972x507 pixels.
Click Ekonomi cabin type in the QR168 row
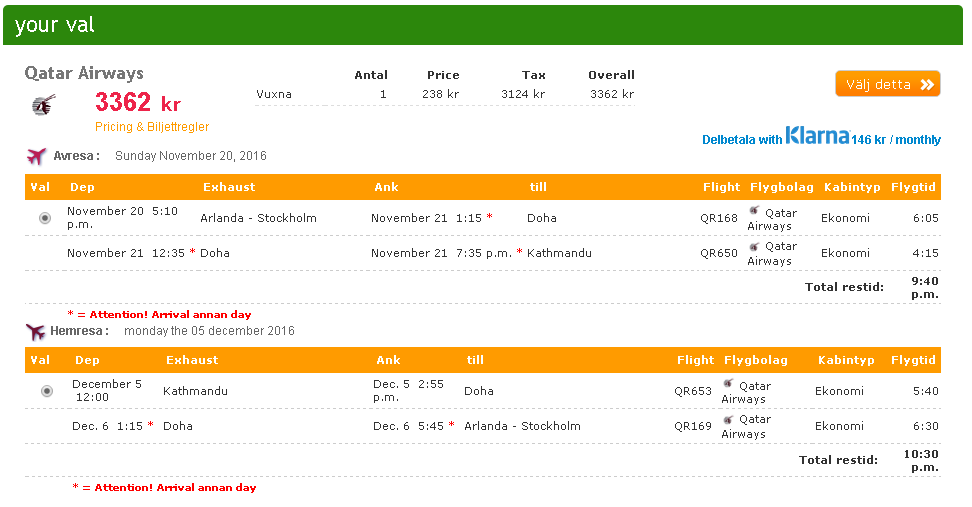click(x=845, y=218)
